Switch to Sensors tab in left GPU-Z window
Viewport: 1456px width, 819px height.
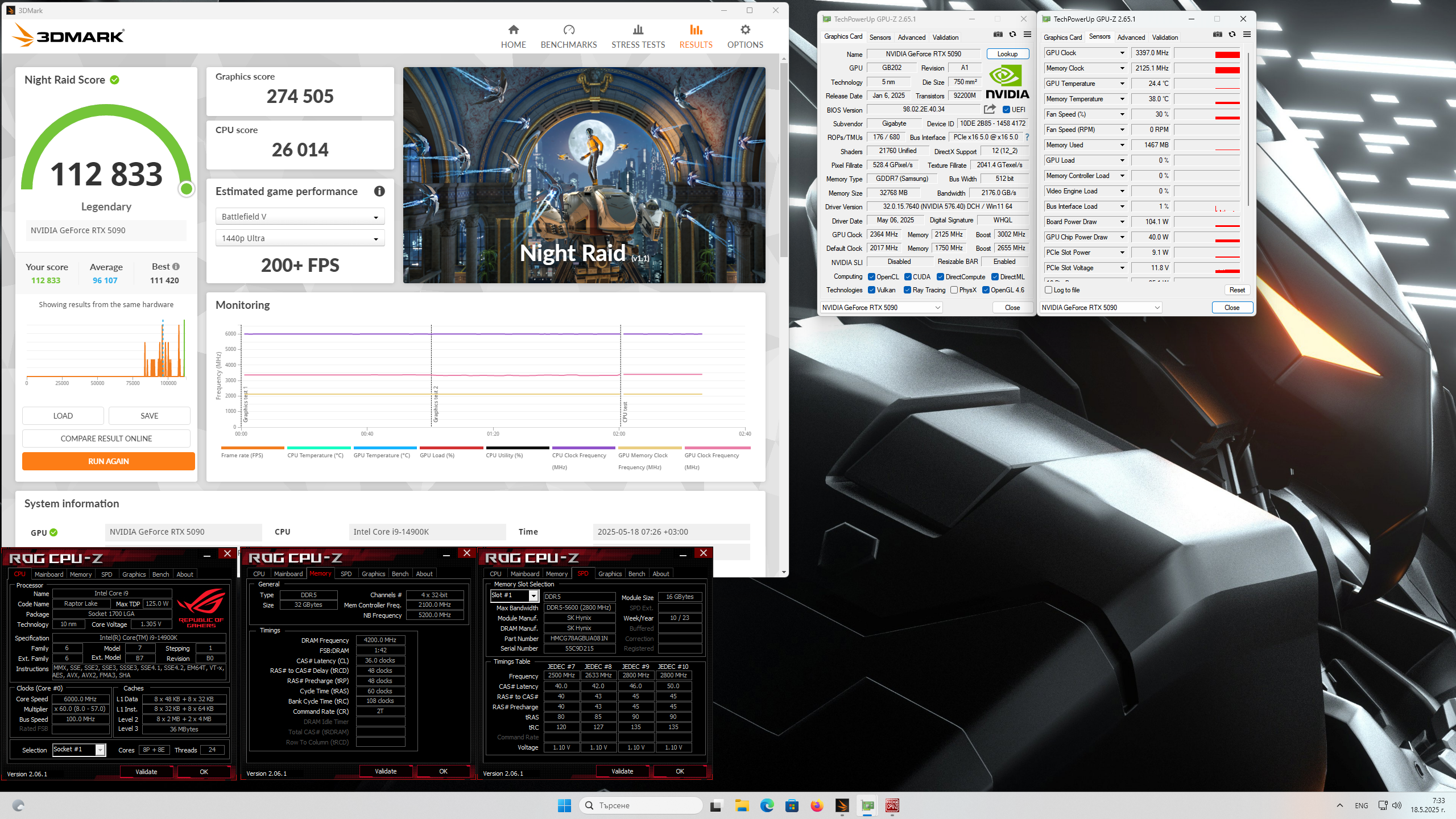pyautogui.click(x=880, y=38)
